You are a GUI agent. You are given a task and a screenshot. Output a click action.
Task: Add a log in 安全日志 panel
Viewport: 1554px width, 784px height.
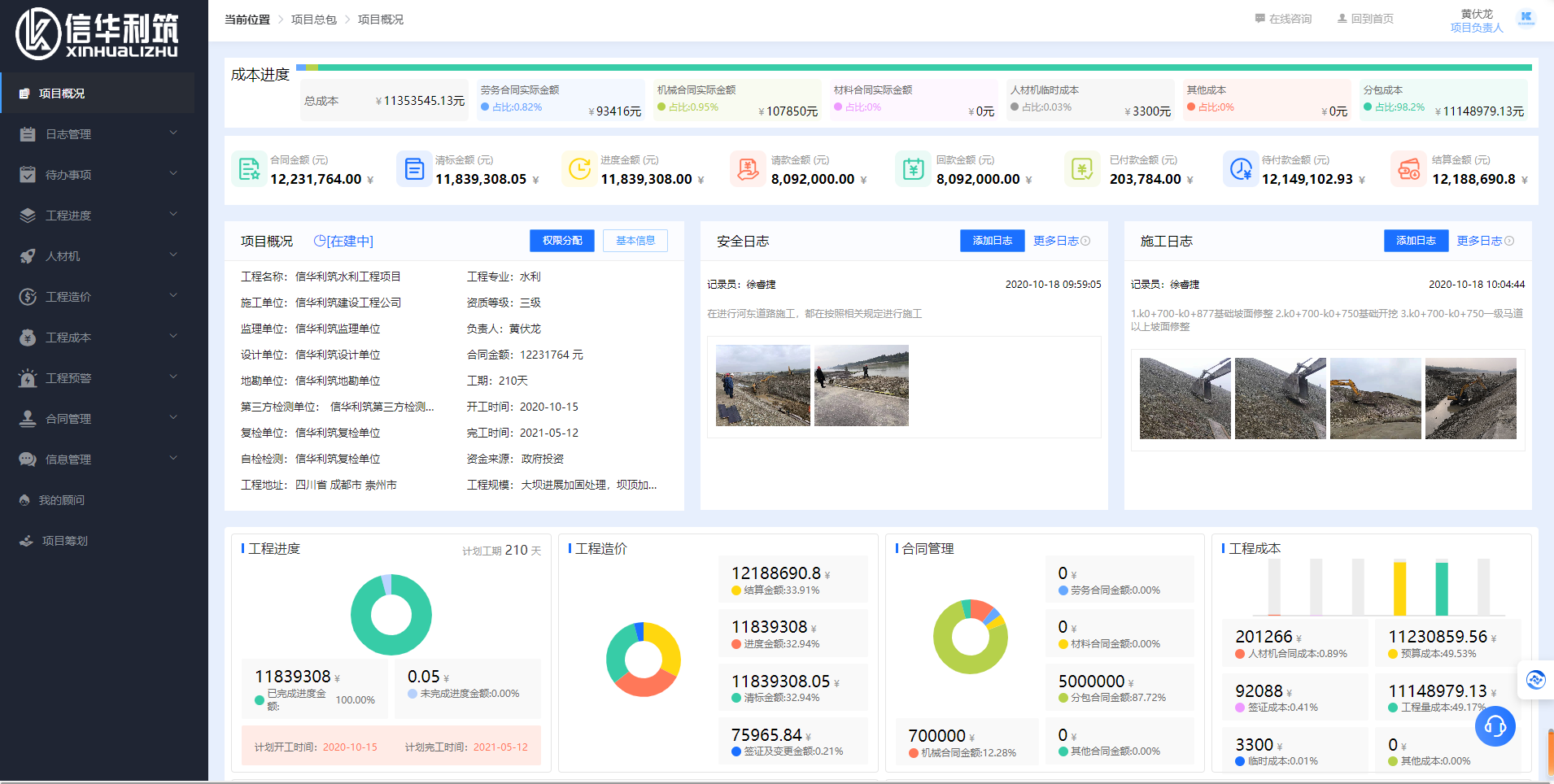(x=993, y=241)
